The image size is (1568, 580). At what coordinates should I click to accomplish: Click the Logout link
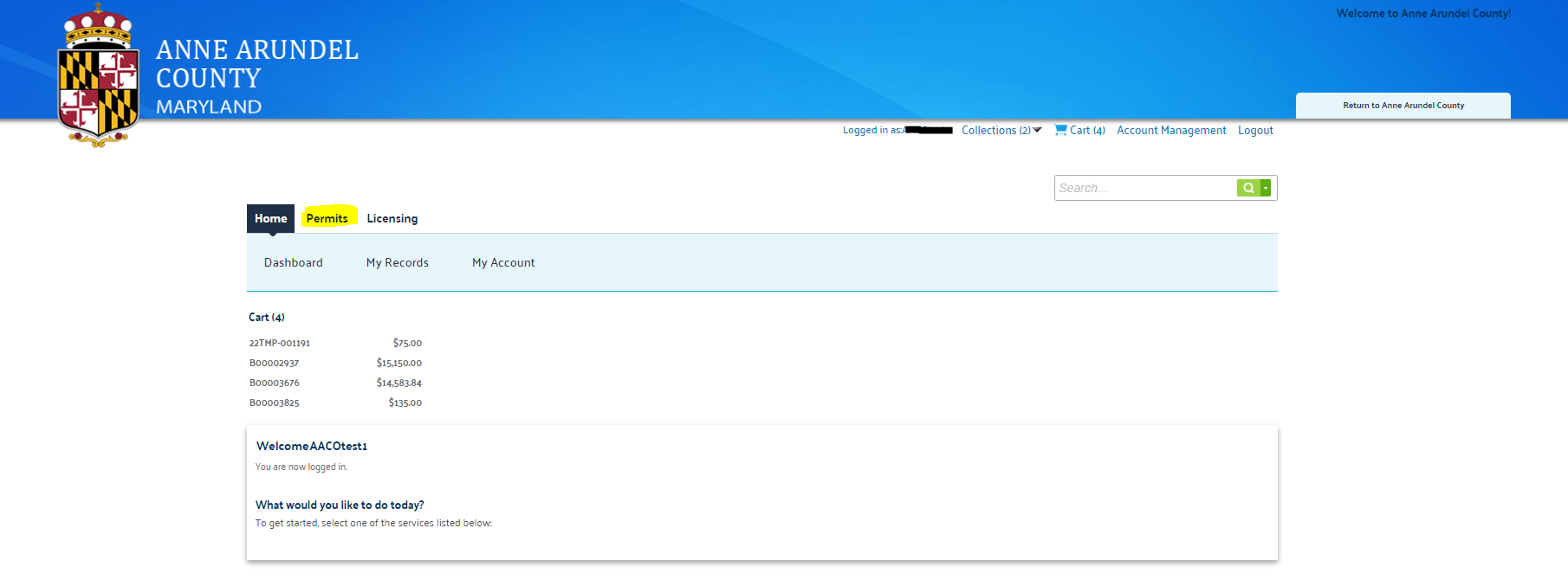tap(1254, 130)
